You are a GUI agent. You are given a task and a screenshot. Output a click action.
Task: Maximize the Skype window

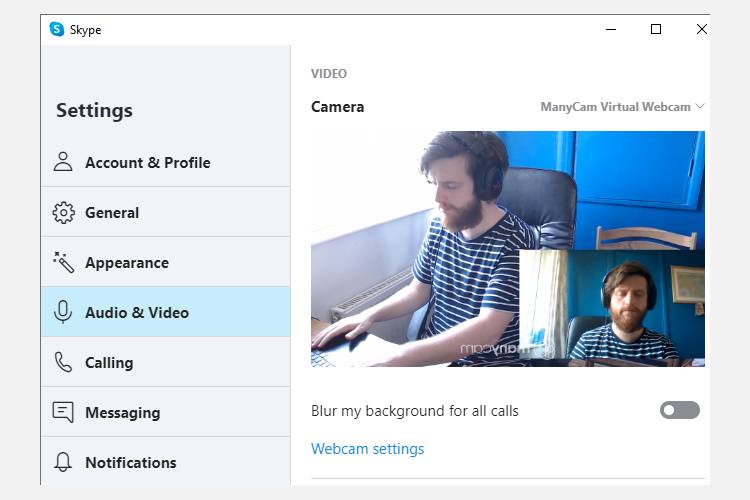(x=656, y=29)
